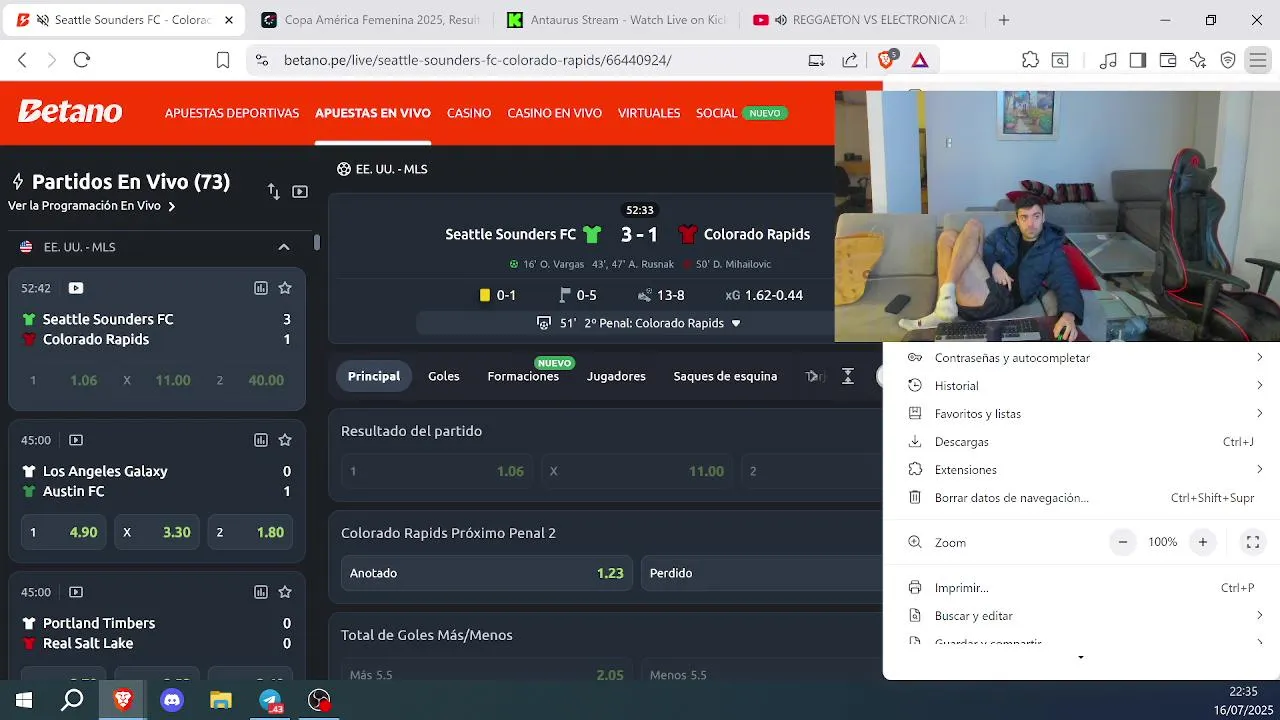Favorite the Los Angeles Galaxy match star
Viewport: 1280px width, 720px height.
[x=285, y=440]
